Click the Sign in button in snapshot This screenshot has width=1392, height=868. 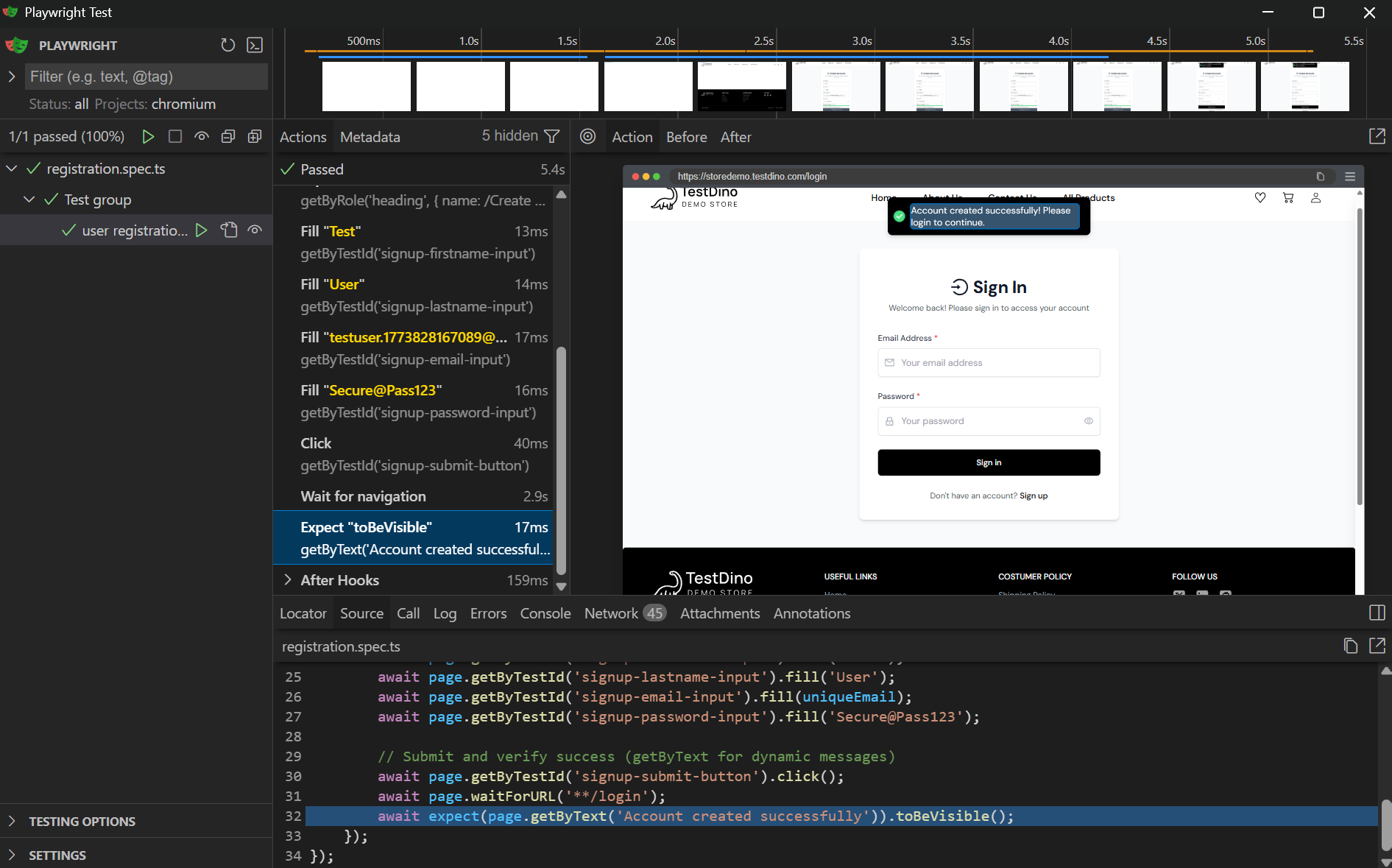[988, 462]
